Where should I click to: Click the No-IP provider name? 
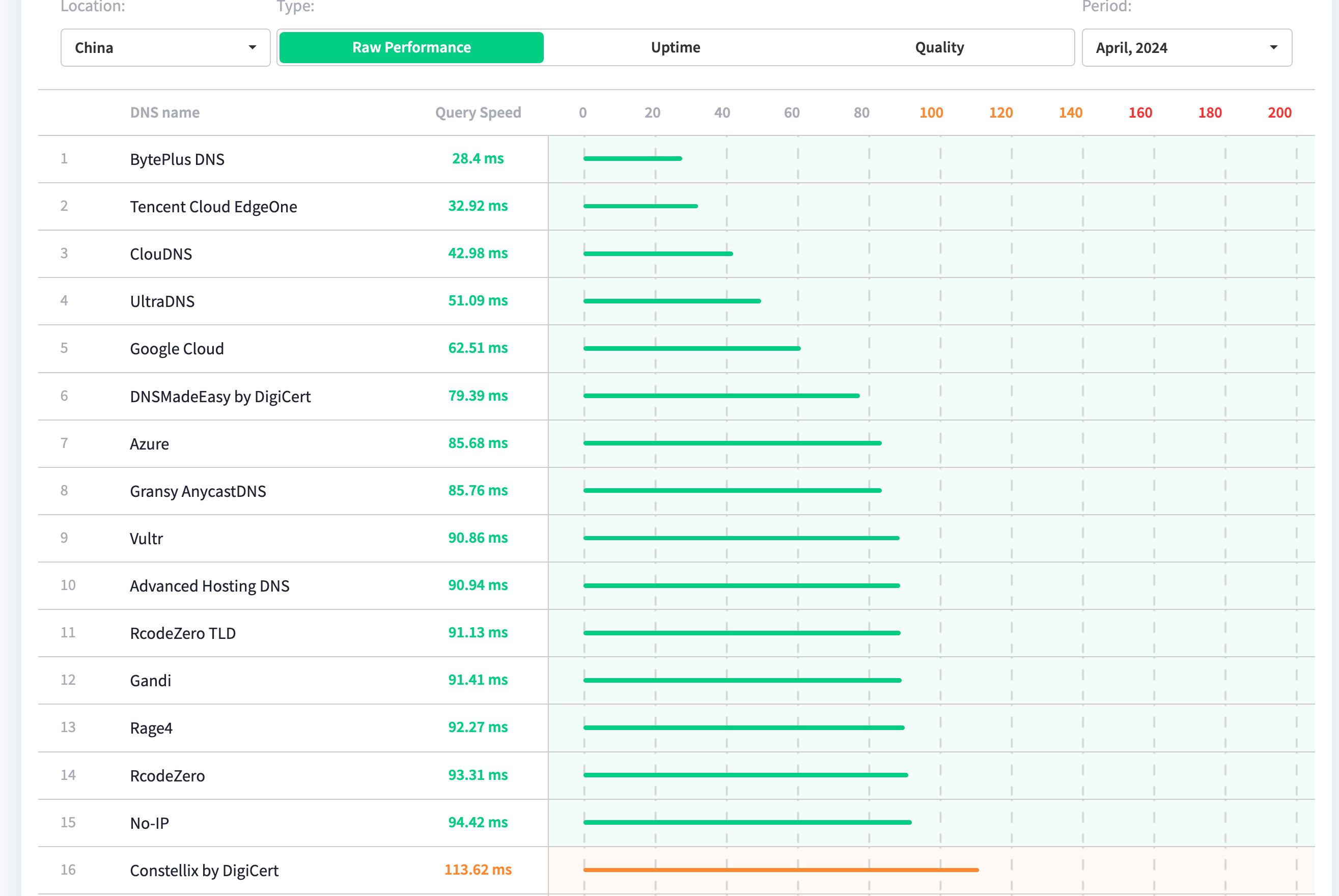point(149,823)
